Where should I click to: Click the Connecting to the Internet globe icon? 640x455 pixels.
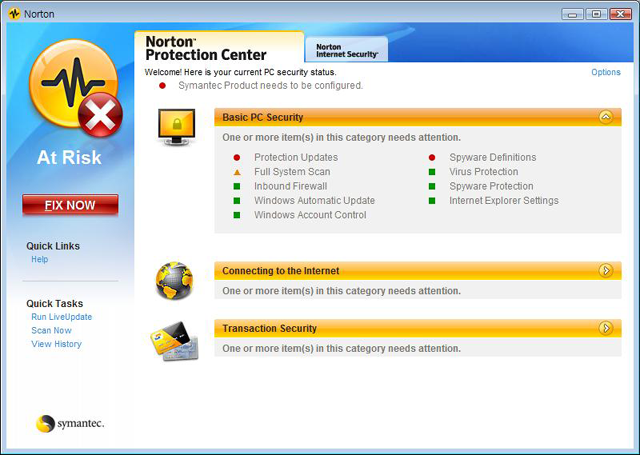click(174, 281)
